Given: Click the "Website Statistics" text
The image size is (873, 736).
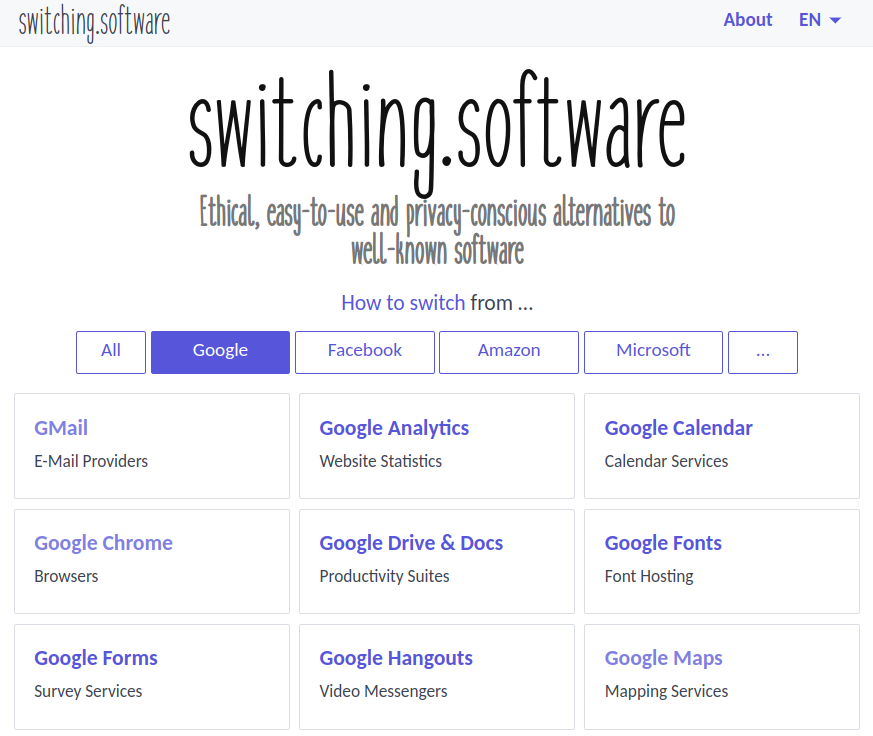Looking at the screenshot, I should click(x=380, y=461).
